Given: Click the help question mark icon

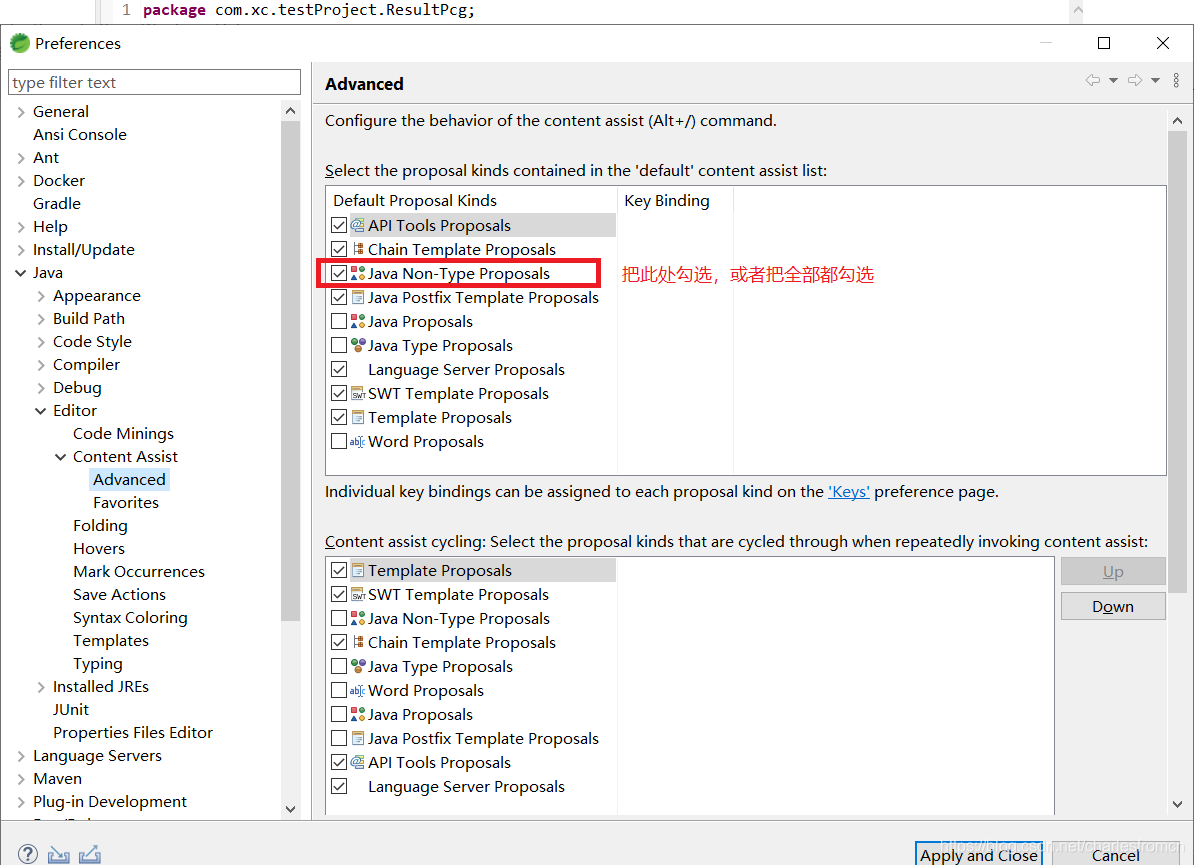Looking at the screenshot, I should point(27,854).
